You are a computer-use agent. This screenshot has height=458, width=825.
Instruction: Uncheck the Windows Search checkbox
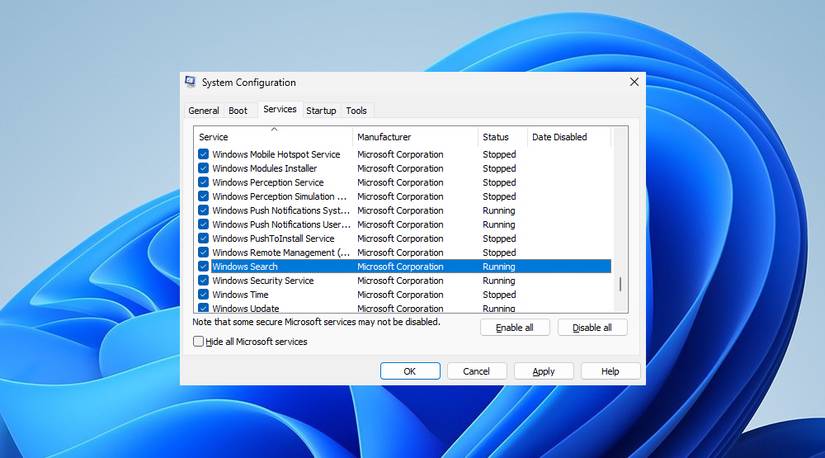click(x=204, y=266)
